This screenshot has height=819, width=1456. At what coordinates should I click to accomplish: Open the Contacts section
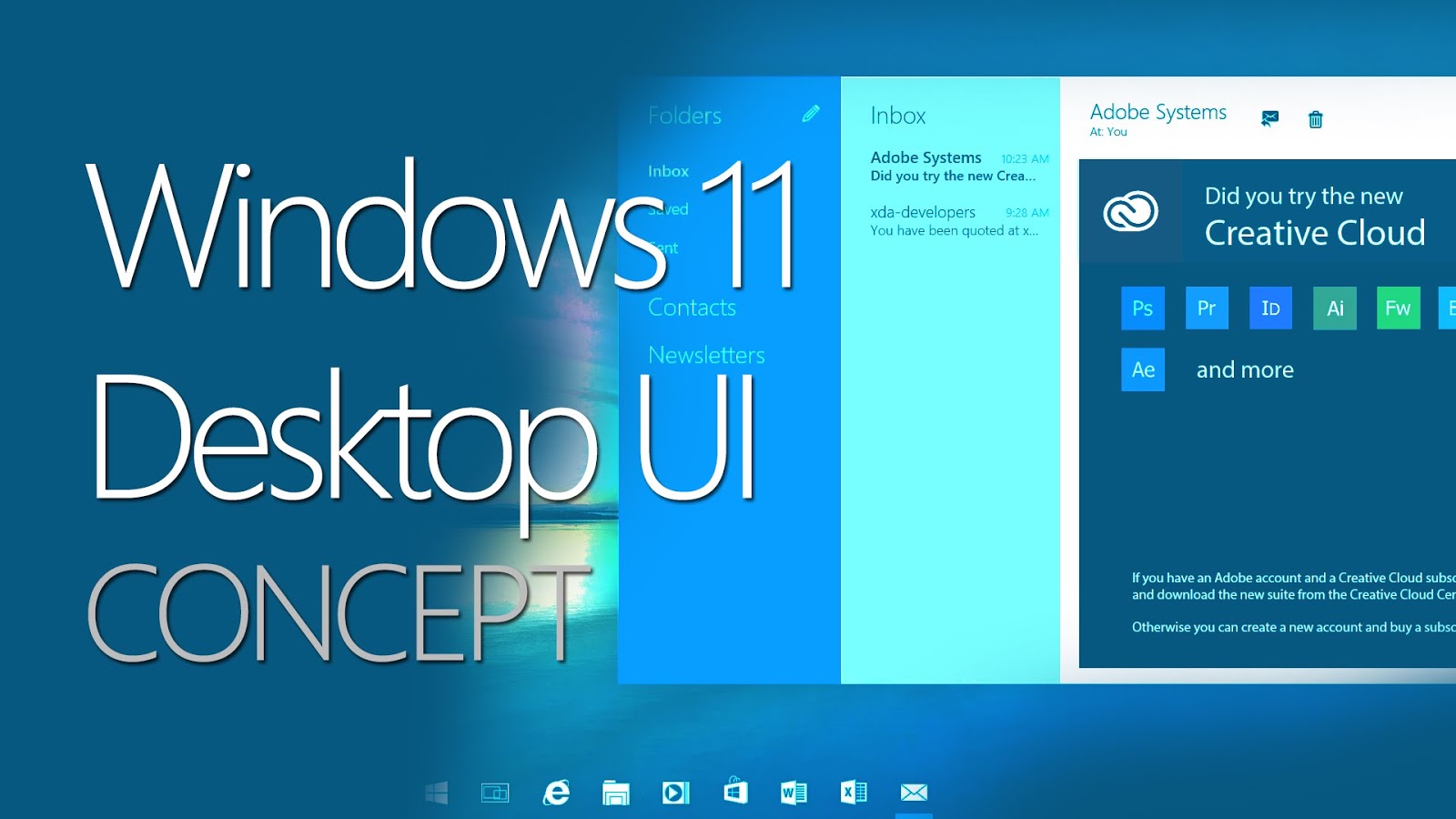pyautogui.click(x=692, y=308)
